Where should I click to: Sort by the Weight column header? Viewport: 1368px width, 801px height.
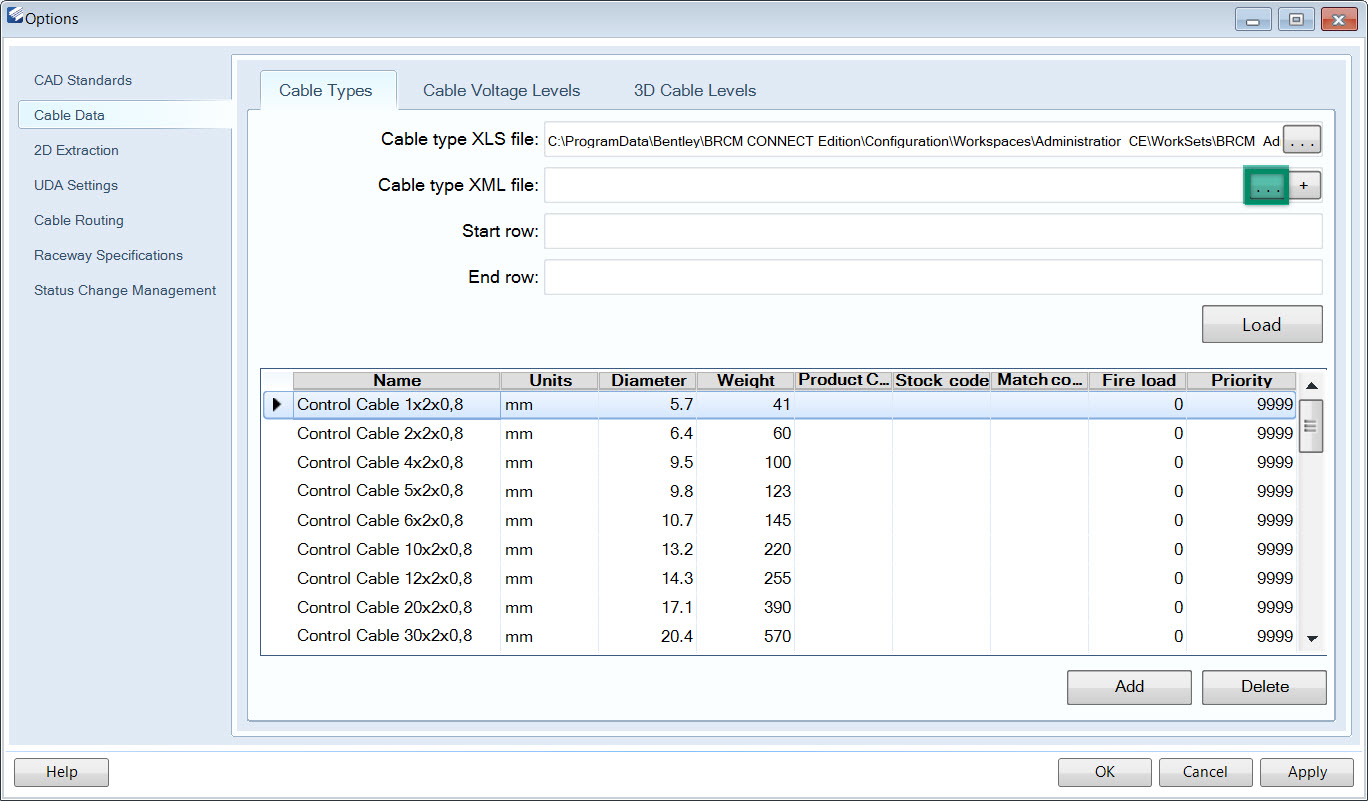pyautogui.click(x=745, y=380)
